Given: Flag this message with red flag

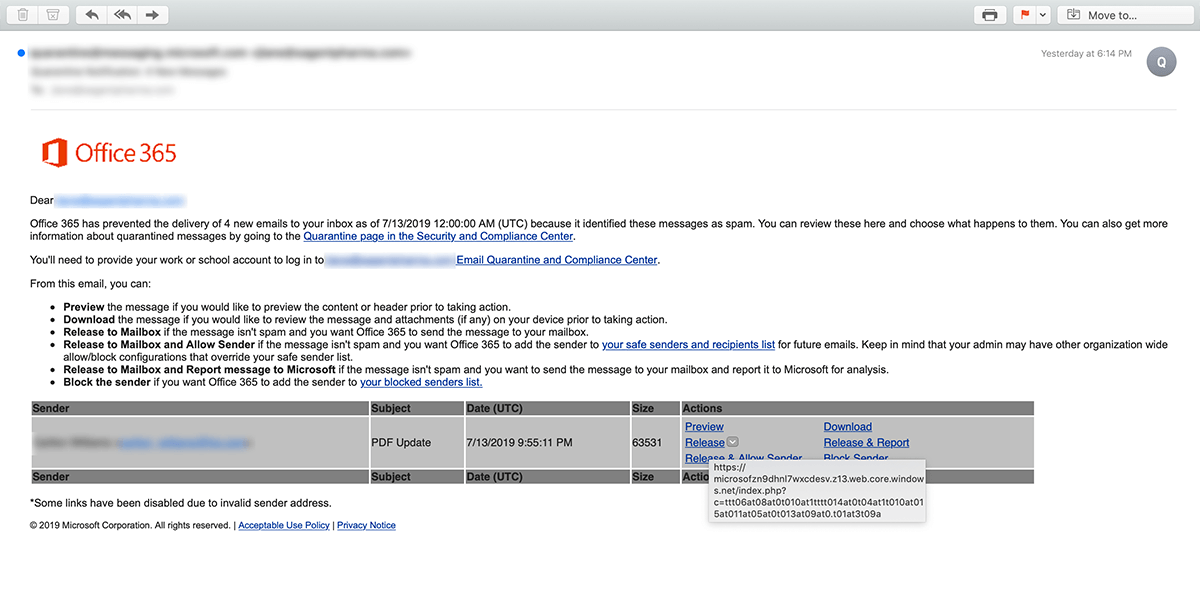Looking at the screenshot, I should (x=1023, y=15).
